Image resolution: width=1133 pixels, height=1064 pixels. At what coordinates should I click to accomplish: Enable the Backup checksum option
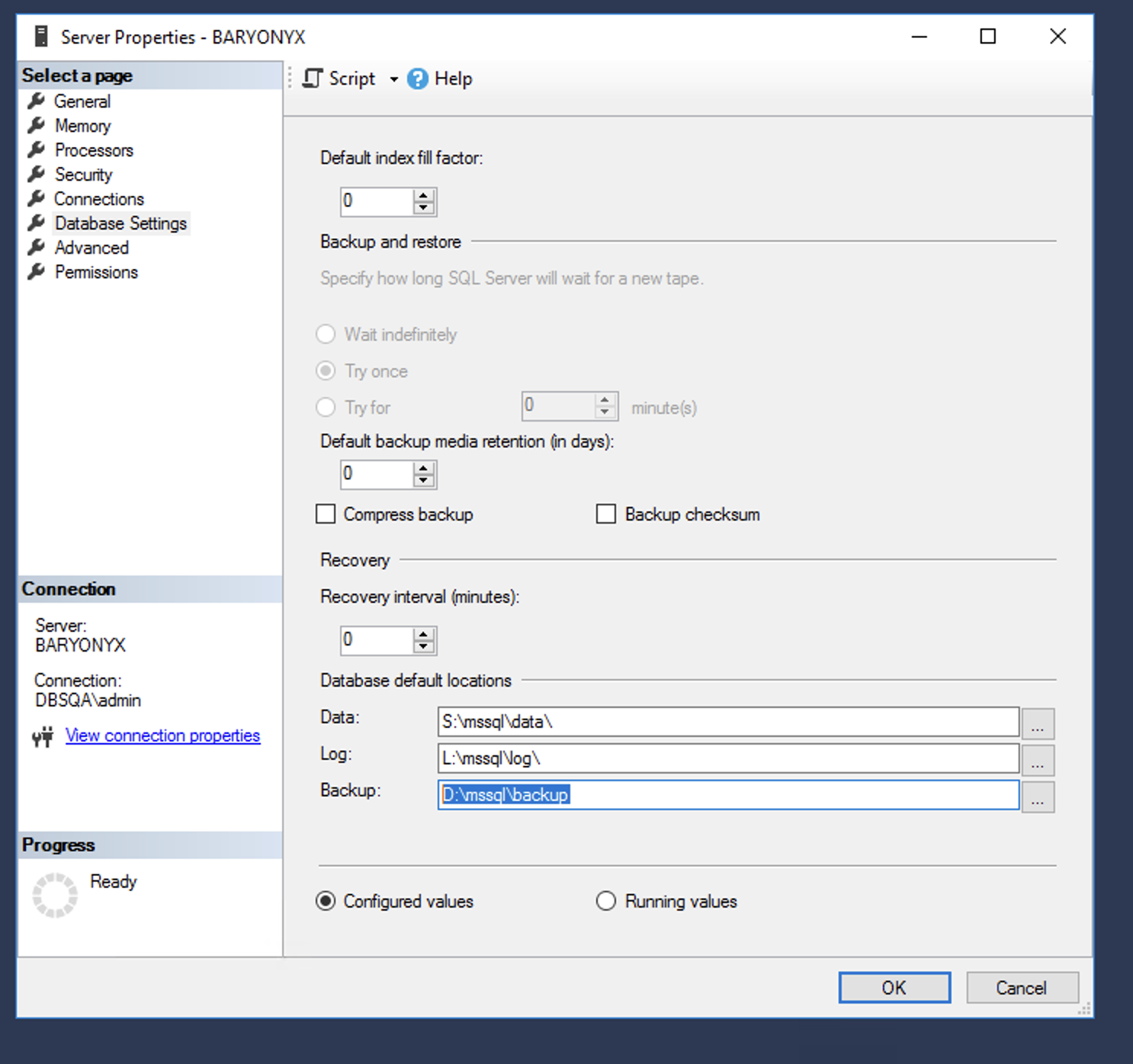coord(605,514)
